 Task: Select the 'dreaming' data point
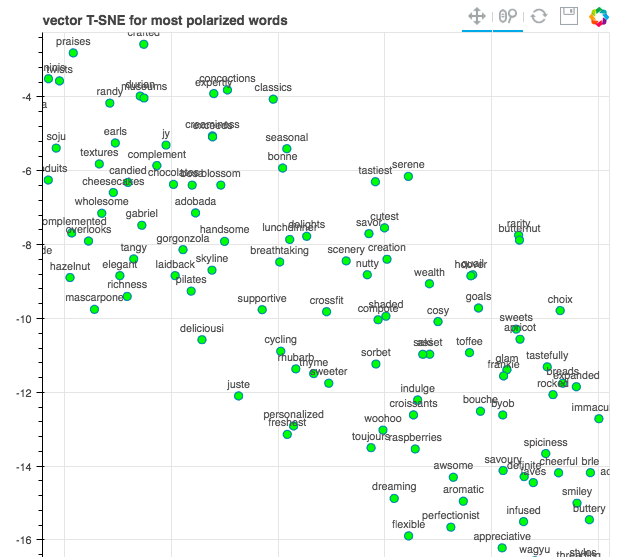tap(394, 498)
